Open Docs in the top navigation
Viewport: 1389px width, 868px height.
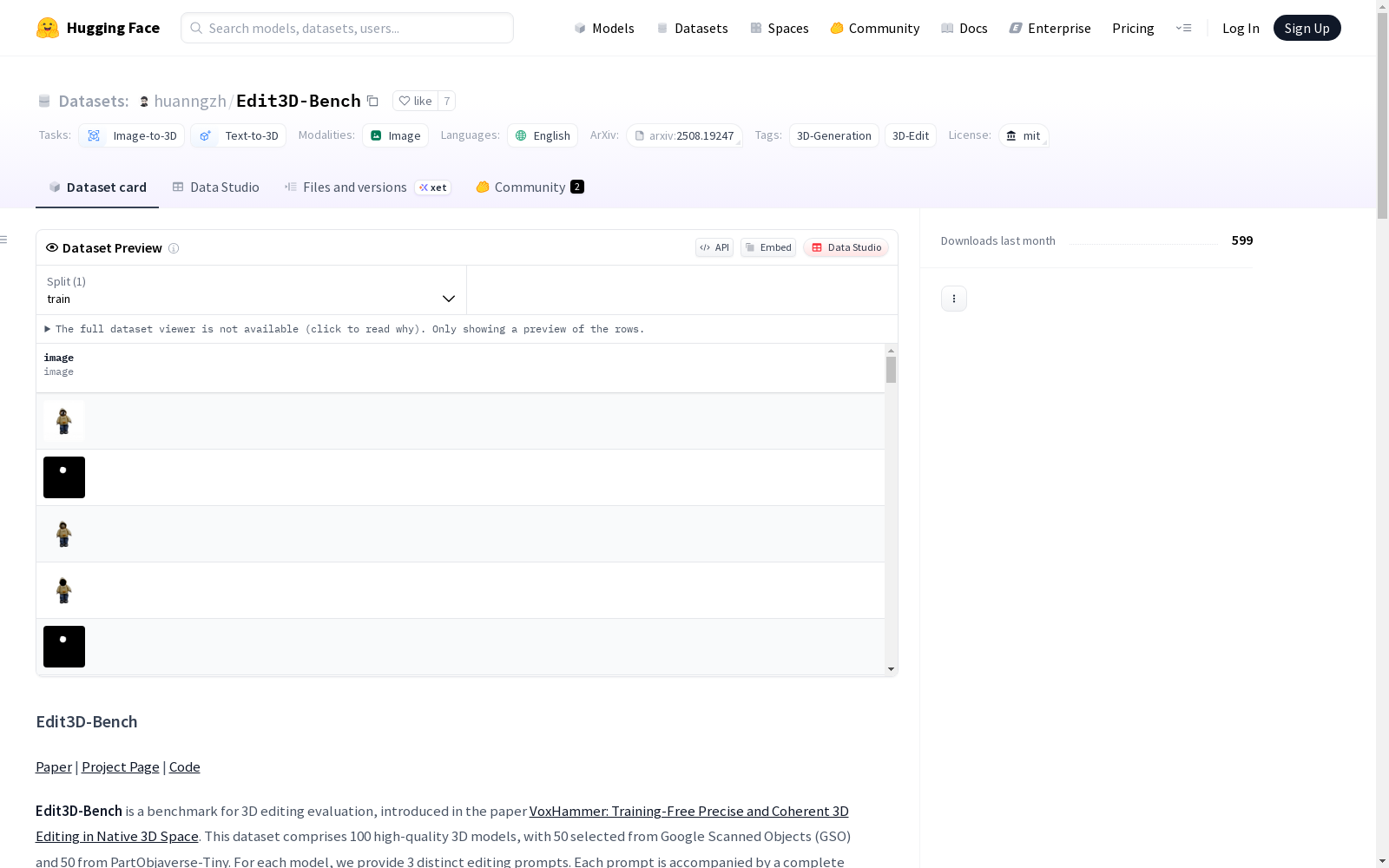[964, 28]
